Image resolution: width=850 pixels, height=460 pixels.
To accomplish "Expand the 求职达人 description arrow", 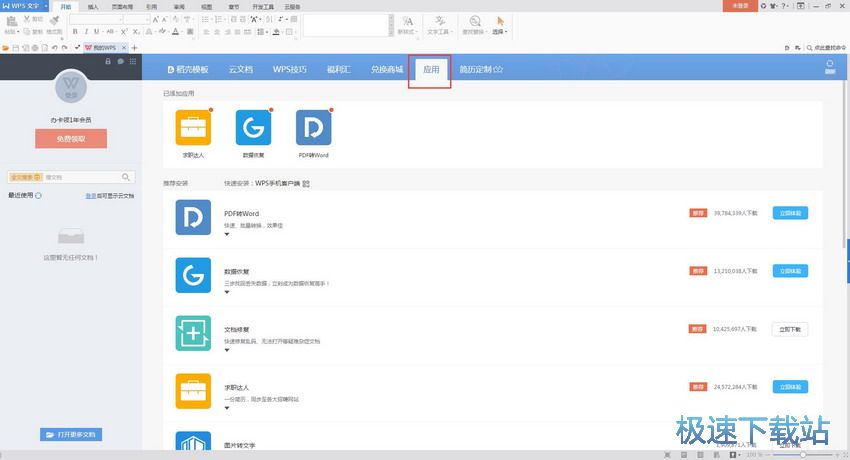I will click(x=227, y=408).
